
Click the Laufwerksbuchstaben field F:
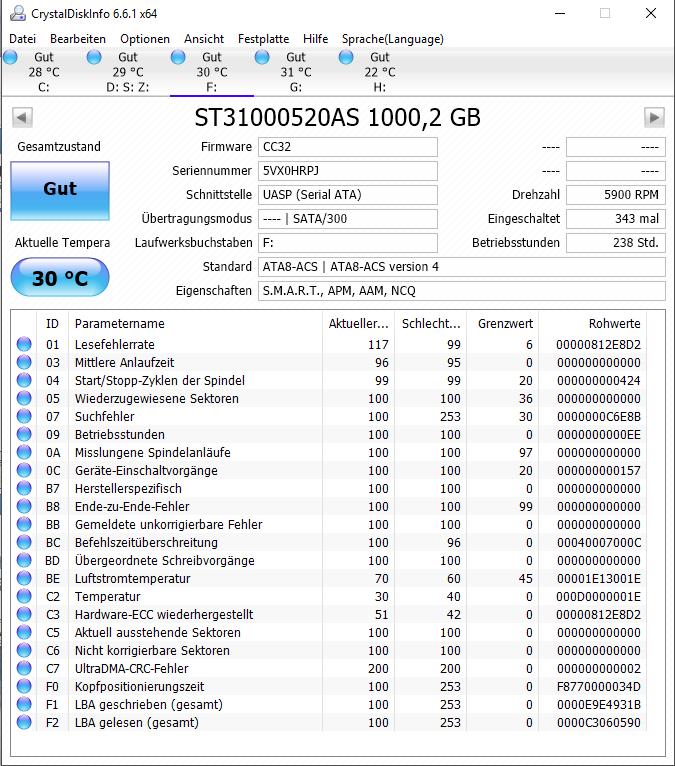348,243
